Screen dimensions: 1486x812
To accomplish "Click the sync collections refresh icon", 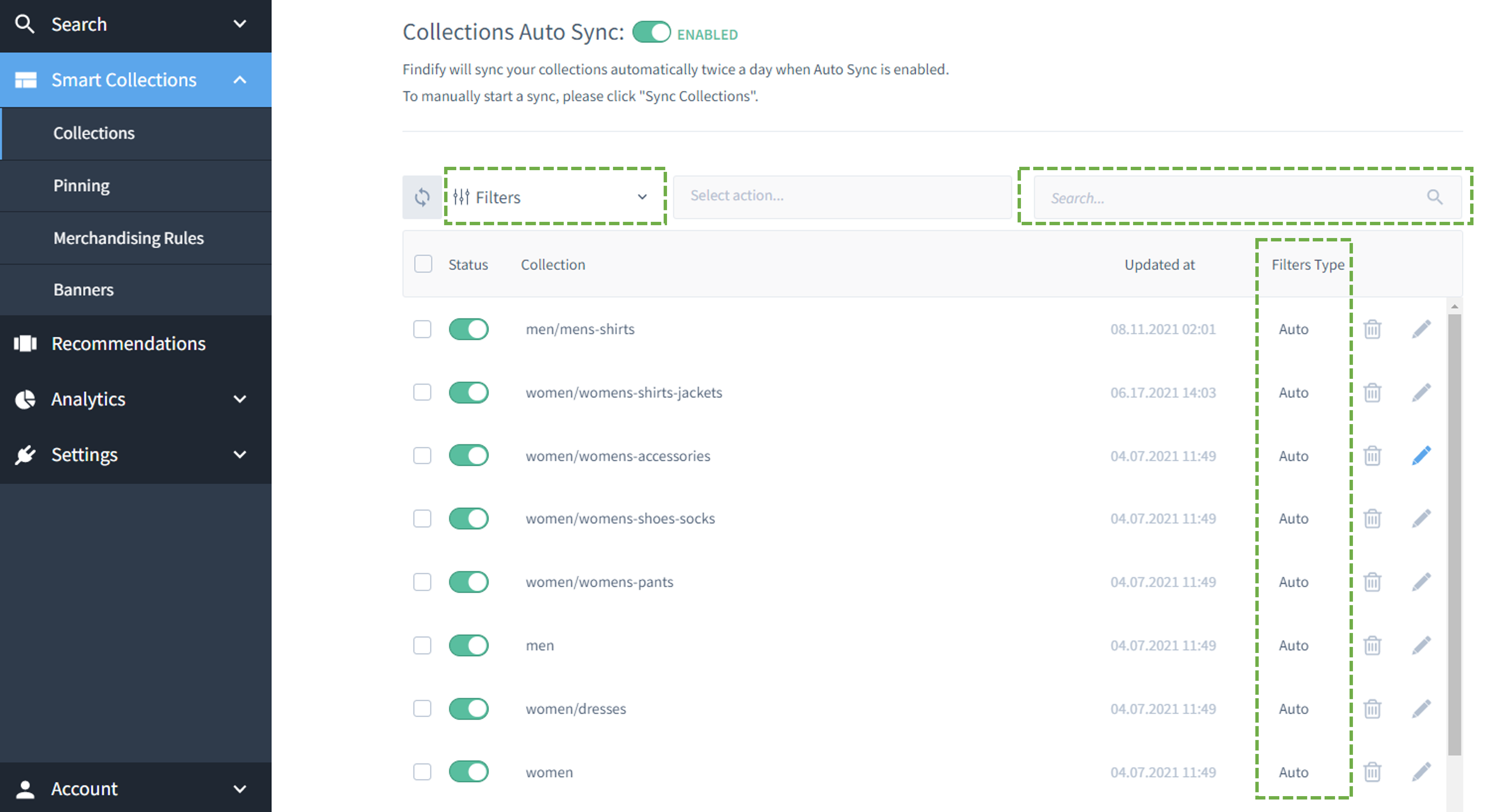I will (x=422, y=197).
